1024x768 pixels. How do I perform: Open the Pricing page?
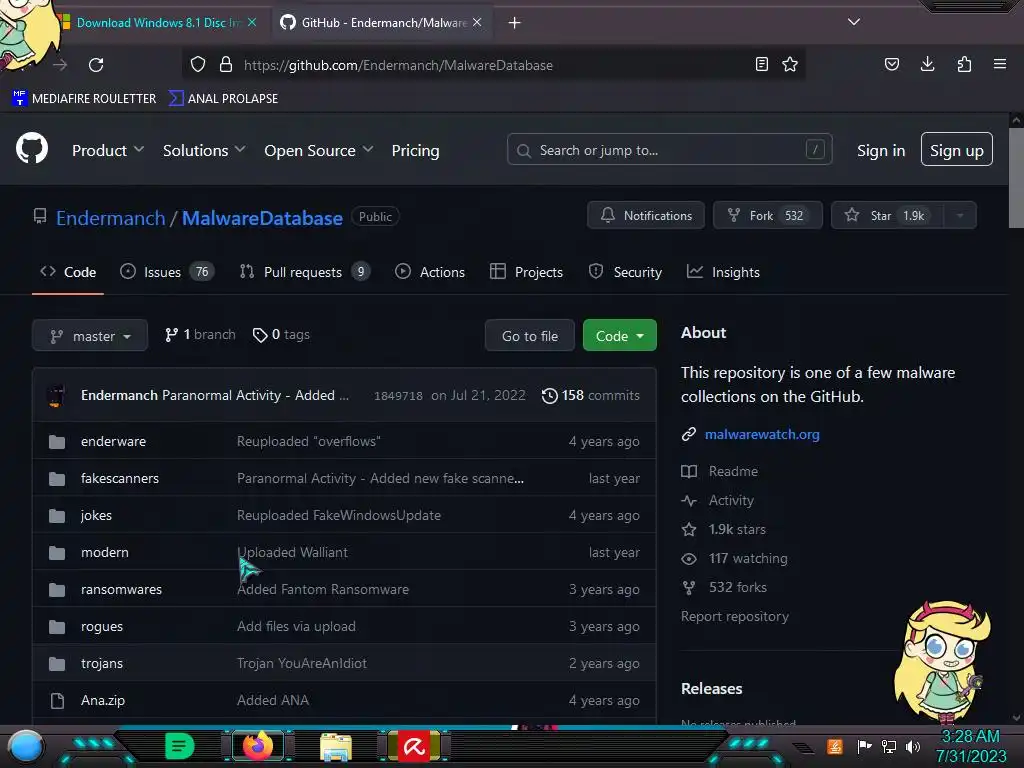pyautogui.click(x=415, y=150)
